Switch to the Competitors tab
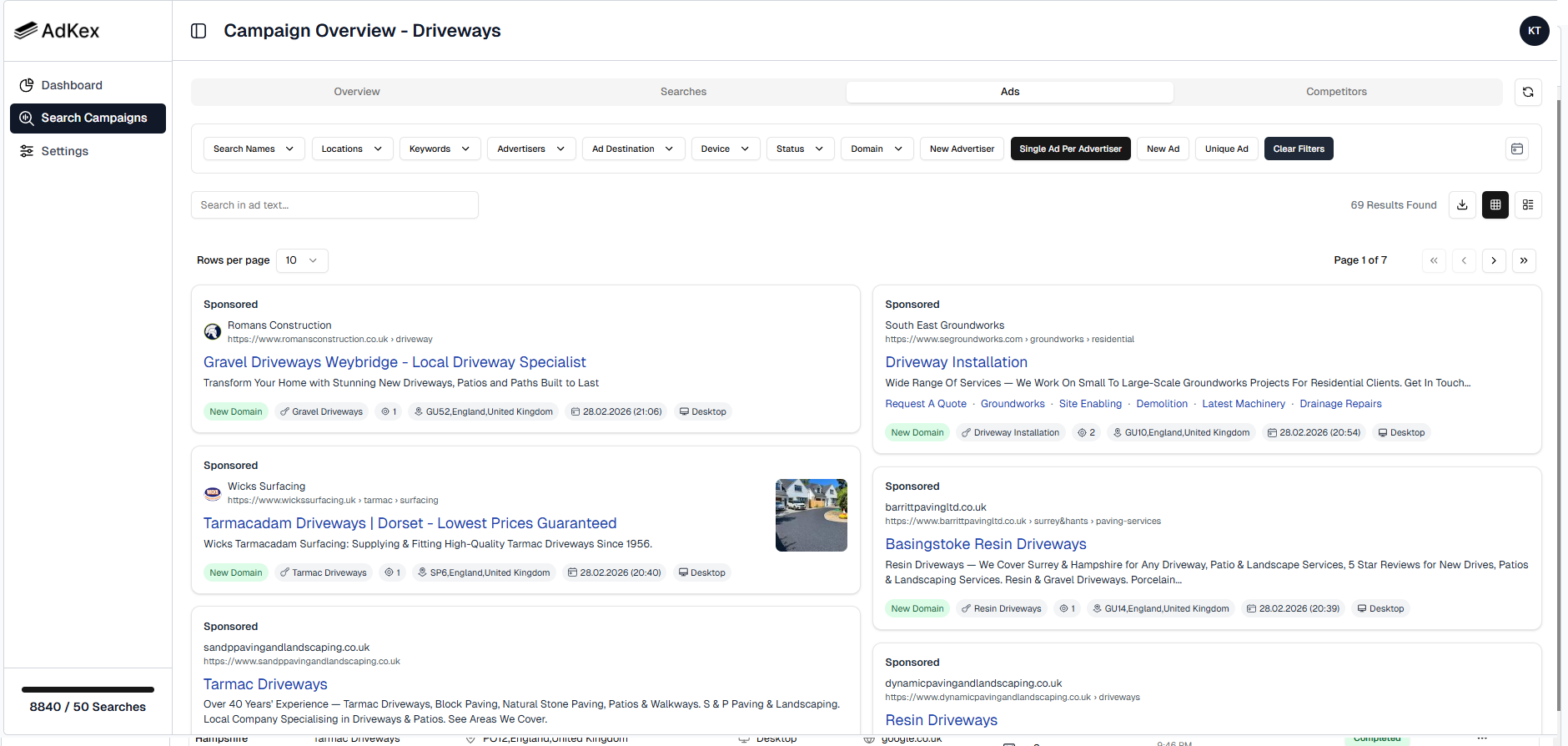 (1336, 92)
